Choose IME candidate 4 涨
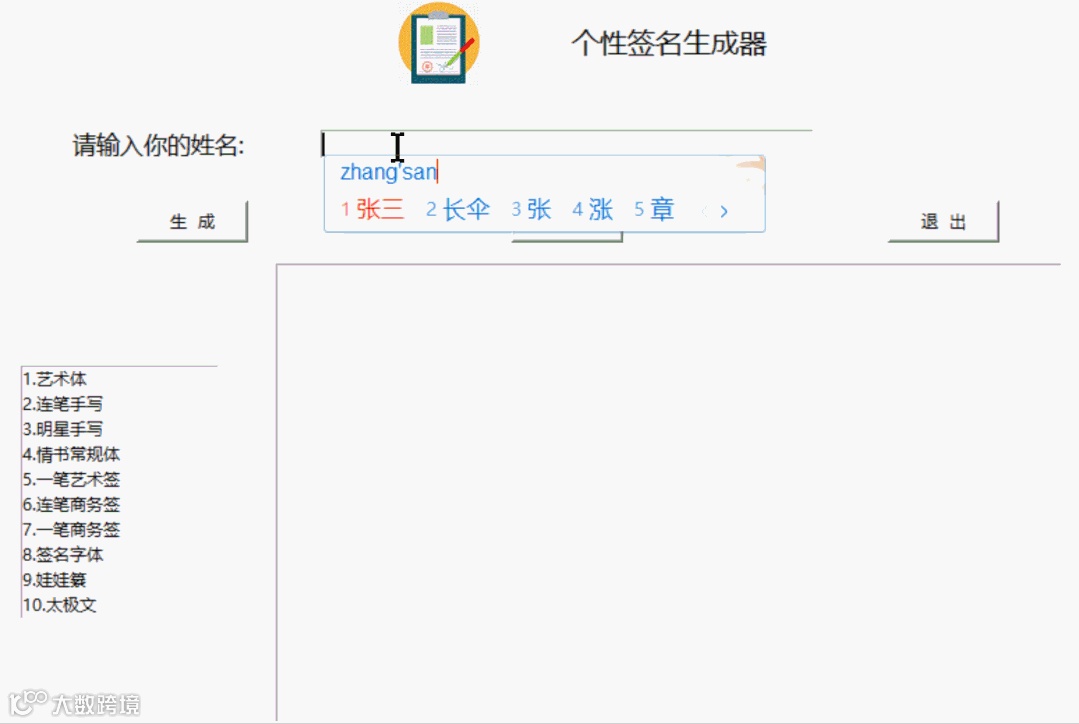The width and height of the screenshot is (1079, 724). click(592, 209)
